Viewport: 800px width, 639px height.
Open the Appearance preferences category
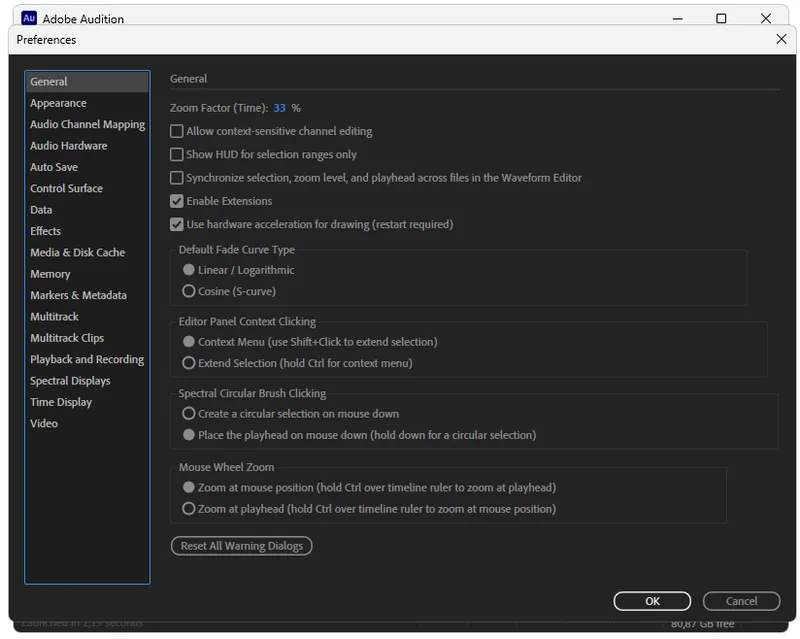(87, 103)
